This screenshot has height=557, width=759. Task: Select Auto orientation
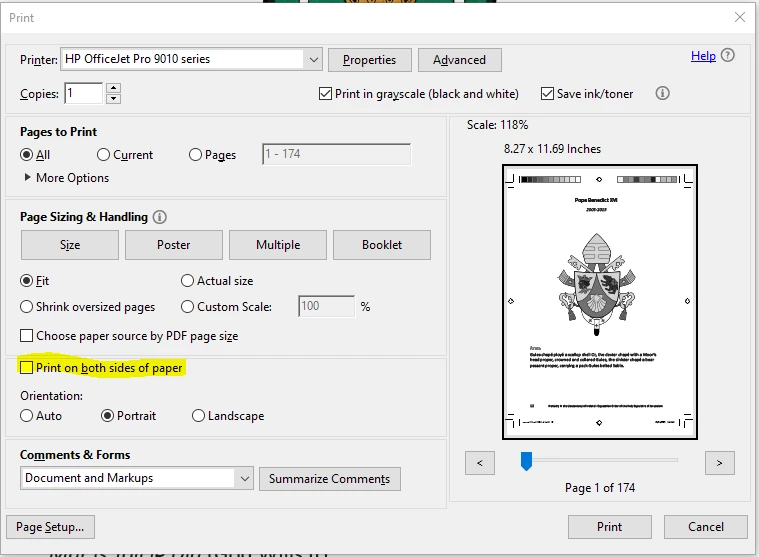tap(27, 416)
